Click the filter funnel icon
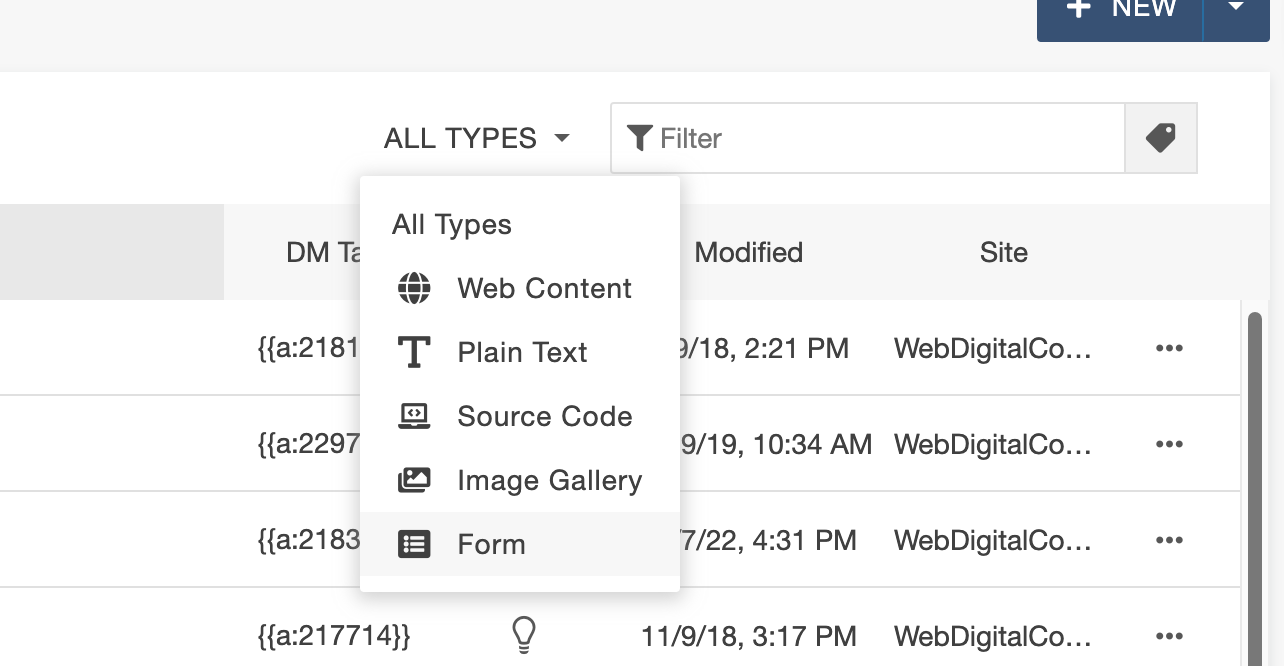The width and height of the screenshot is (1284, 666). click(x=640, y=137)
